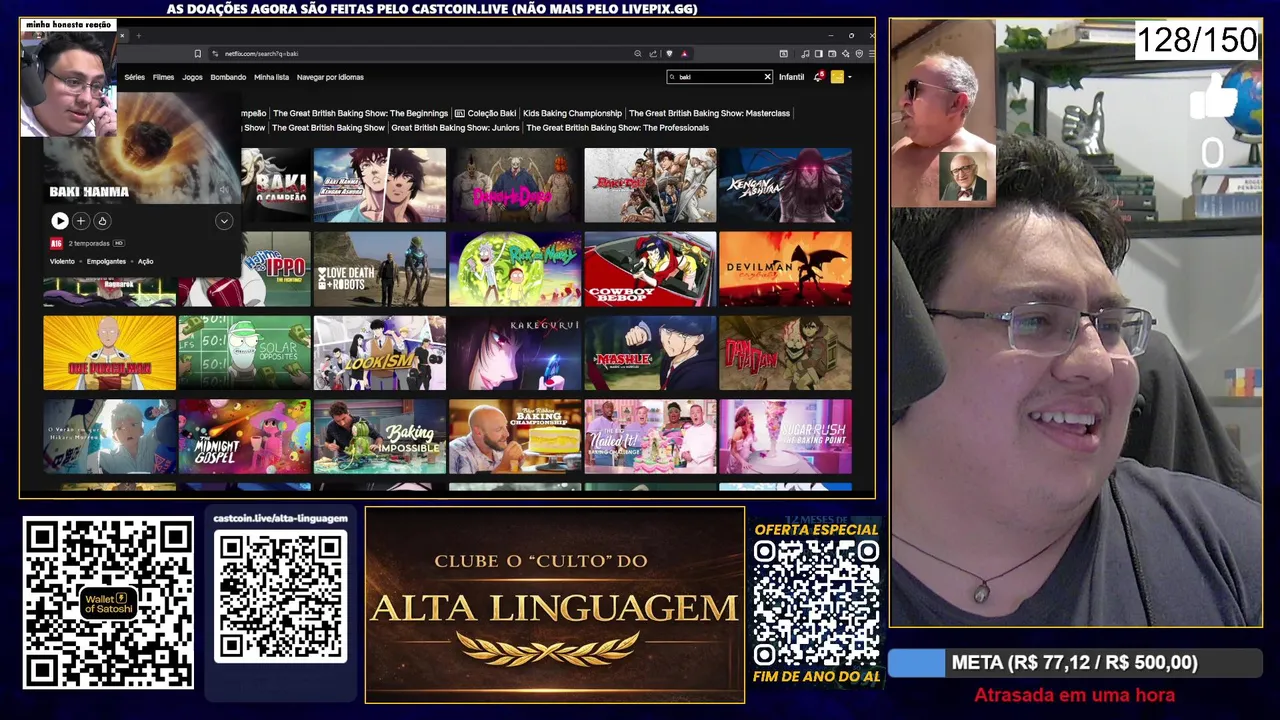Open the Kakegurui thumbnail

(515, 353)
